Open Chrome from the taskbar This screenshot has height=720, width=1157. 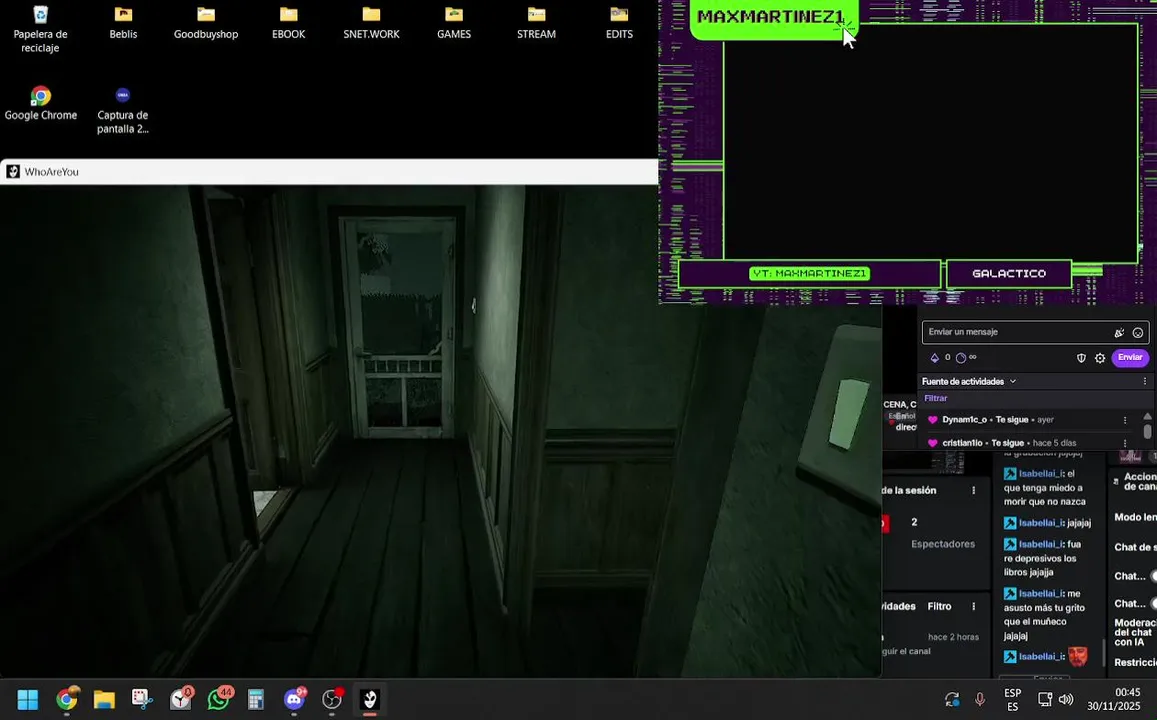(66, 699)
